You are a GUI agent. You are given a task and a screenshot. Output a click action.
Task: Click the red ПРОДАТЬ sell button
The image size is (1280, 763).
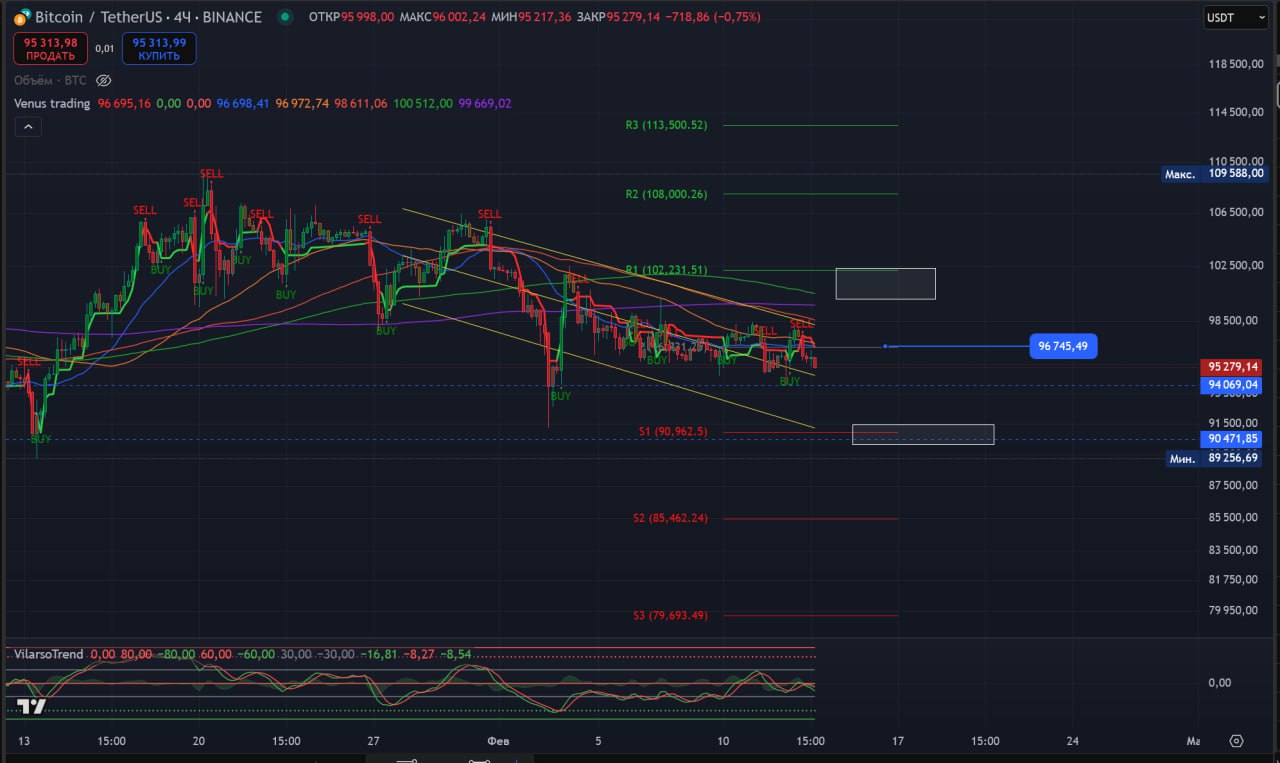coord(50,48)
